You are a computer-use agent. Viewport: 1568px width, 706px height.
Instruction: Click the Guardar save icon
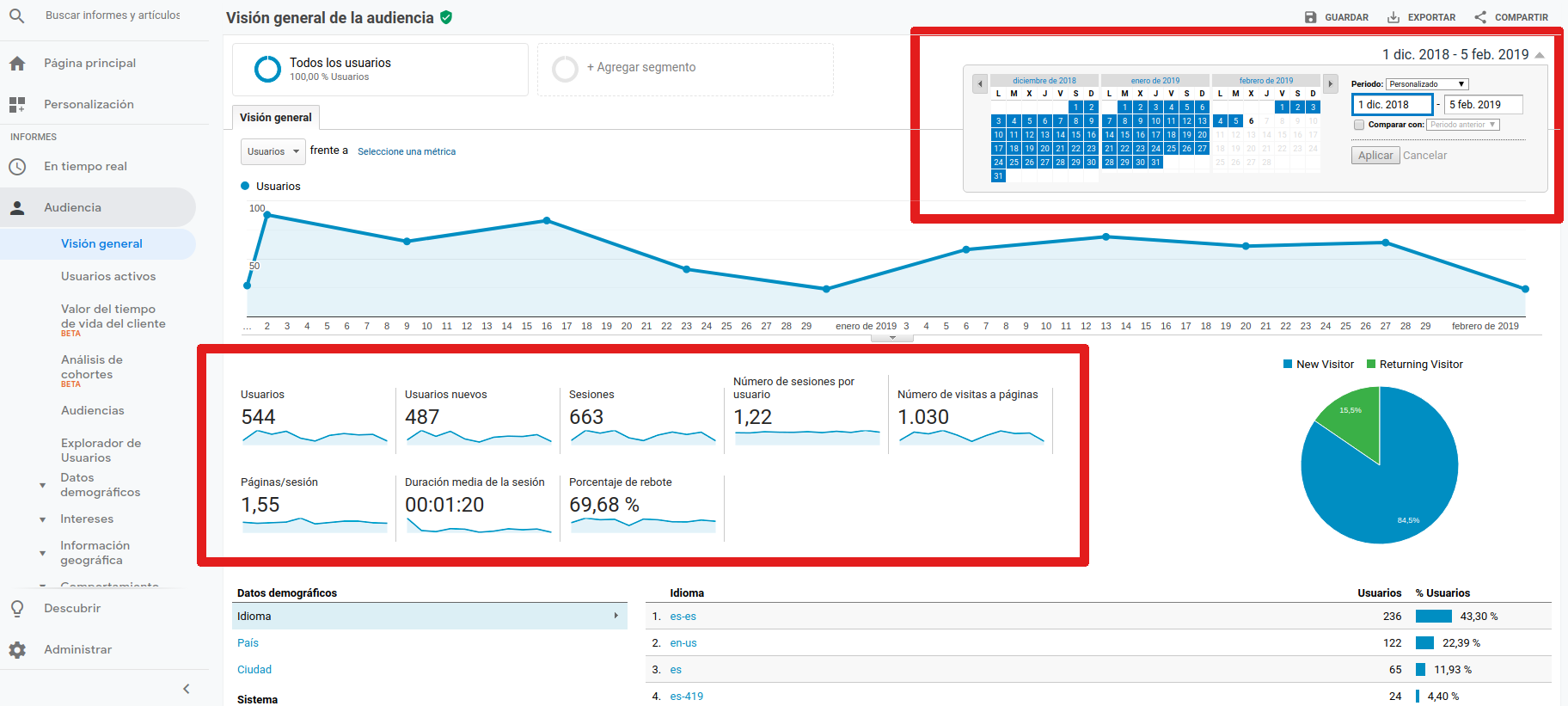point(1311,17)
